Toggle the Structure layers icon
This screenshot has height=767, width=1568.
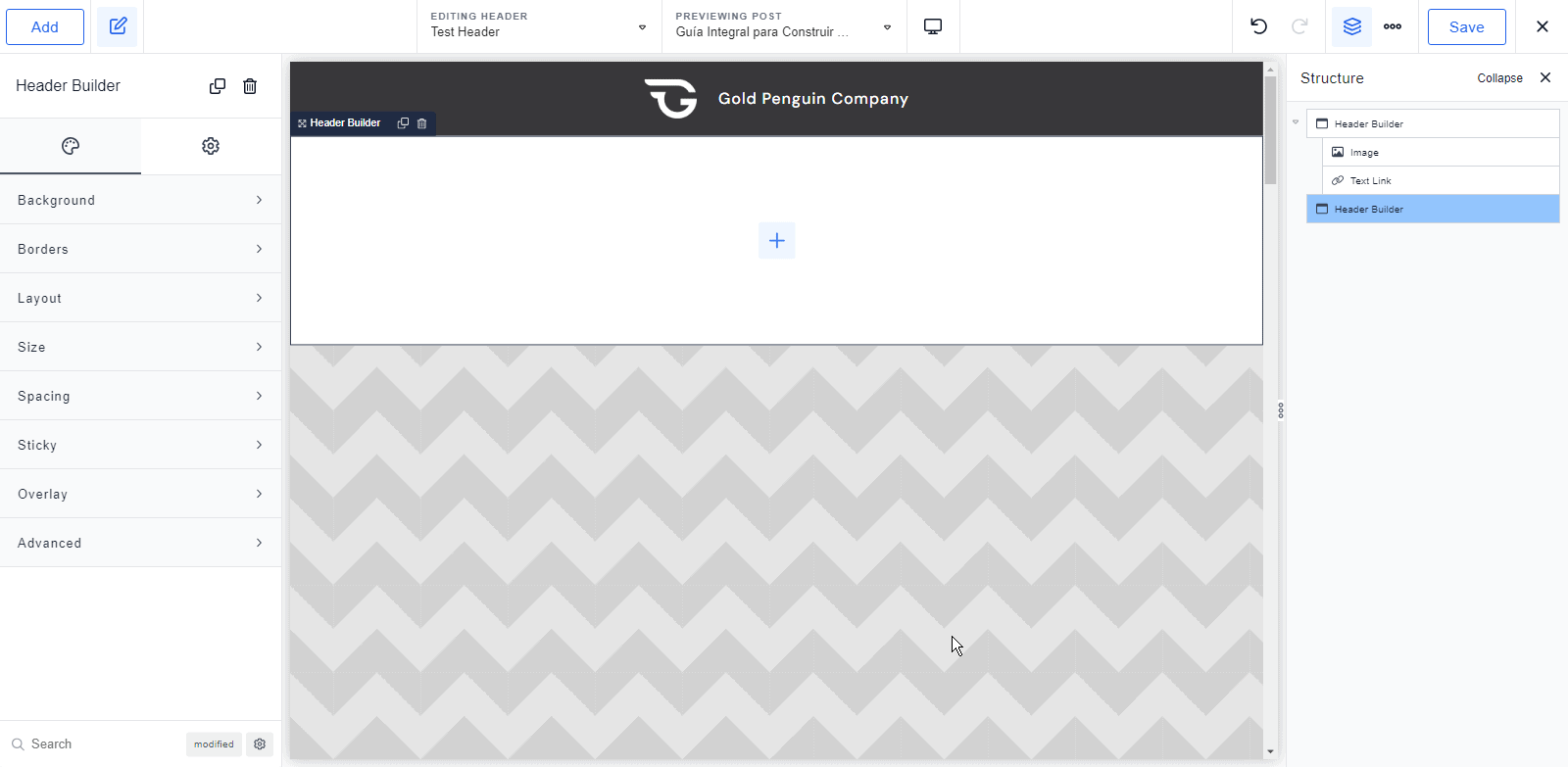pos(1352,26)
